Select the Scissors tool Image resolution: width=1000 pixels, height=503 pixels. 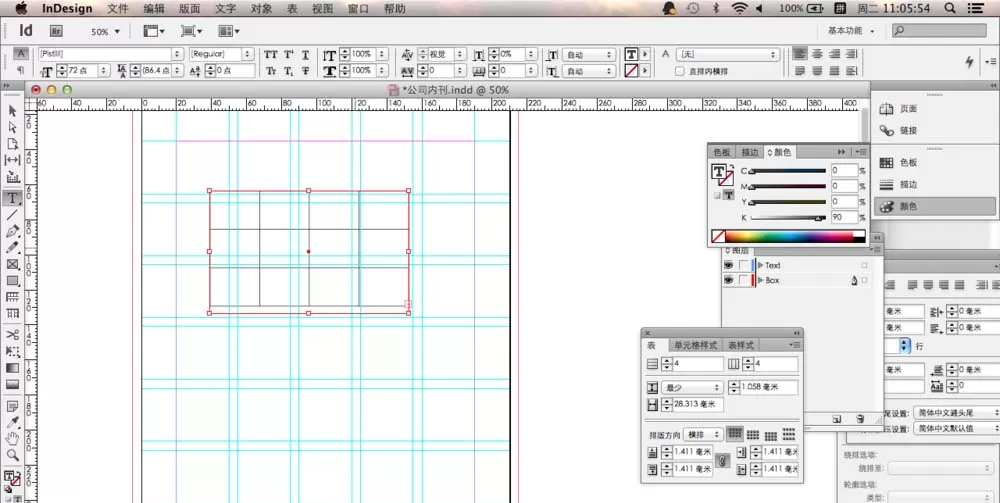click(12, 334)
